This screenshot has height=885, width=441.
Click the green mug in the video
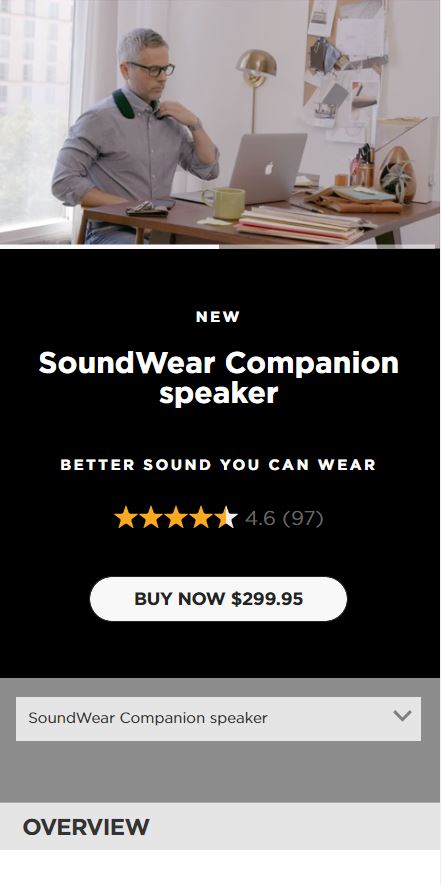[225, 203]
